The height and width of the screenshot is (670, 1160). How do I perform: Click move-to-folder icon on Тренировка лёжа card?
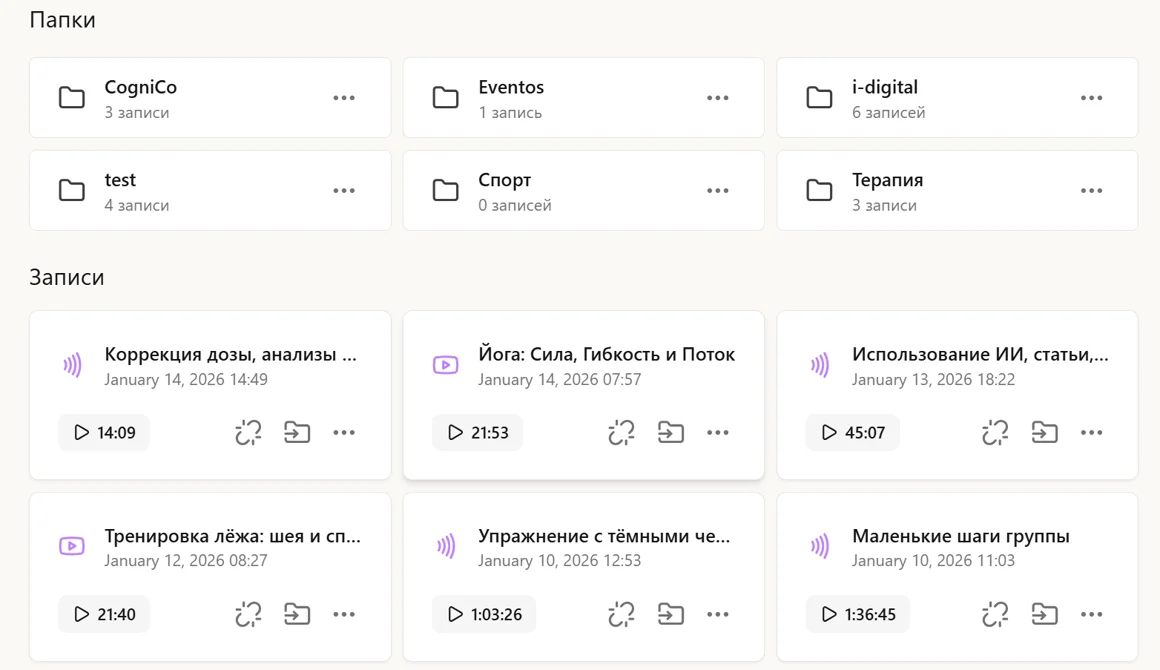[x=297, y=614]
